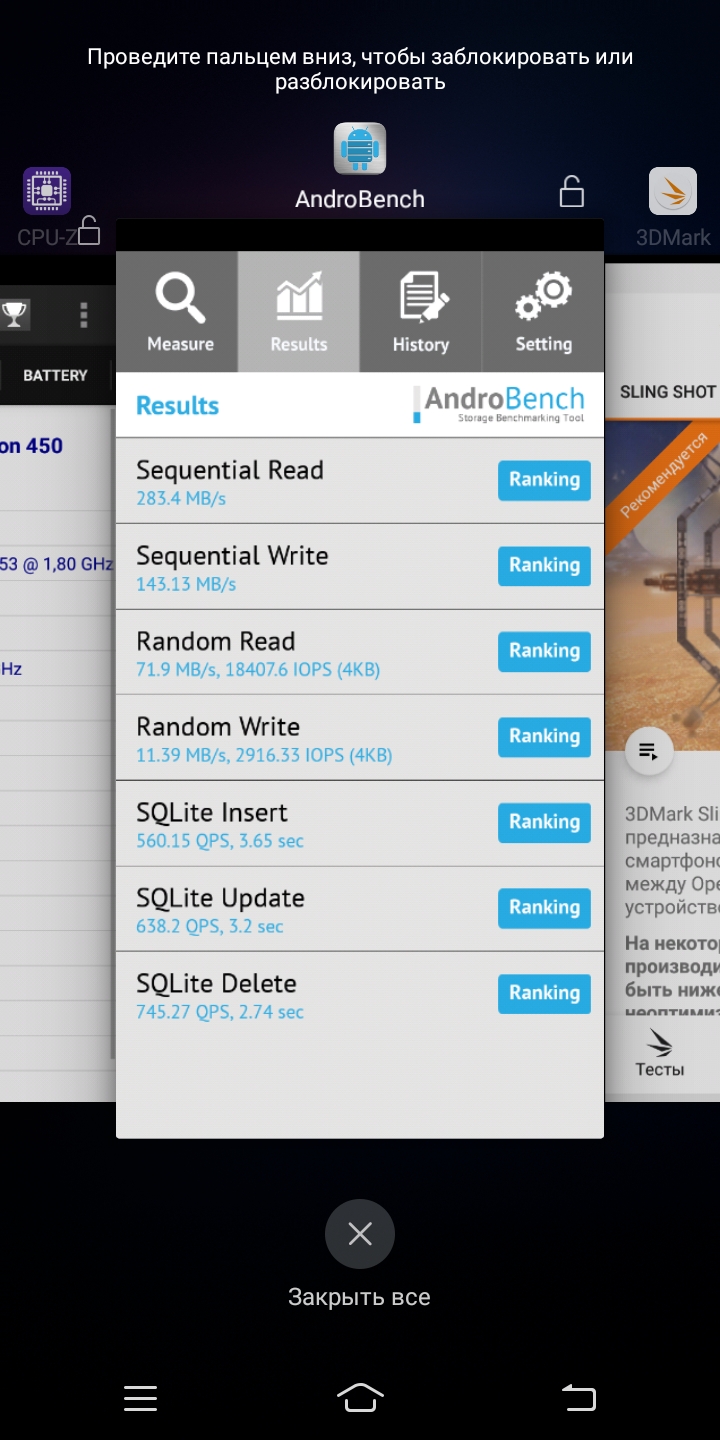Tap the AndroBench app icon
Image resolution: width=720 pixels, height=1440 pixels.
(360, 149)
